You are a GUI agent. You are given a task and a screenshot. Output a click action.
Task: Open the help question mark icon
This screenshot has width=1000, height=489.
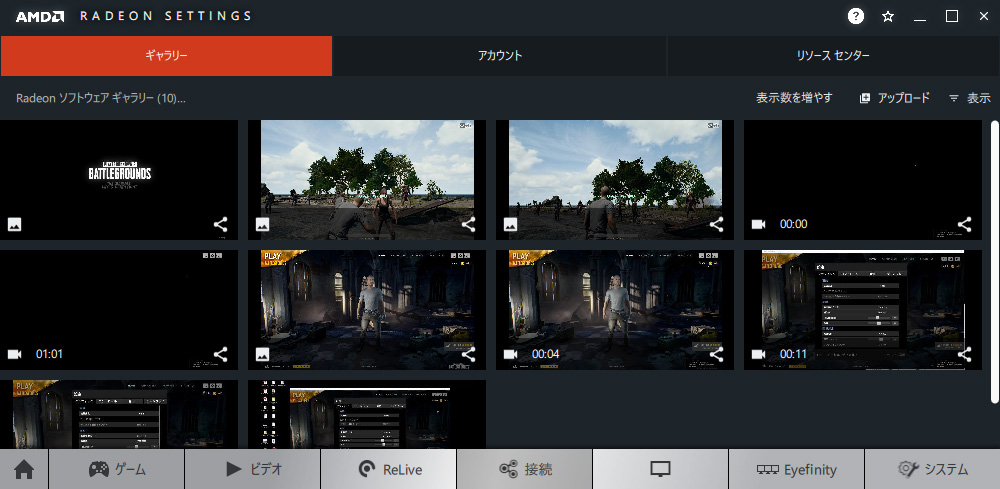tap(856, 17)
